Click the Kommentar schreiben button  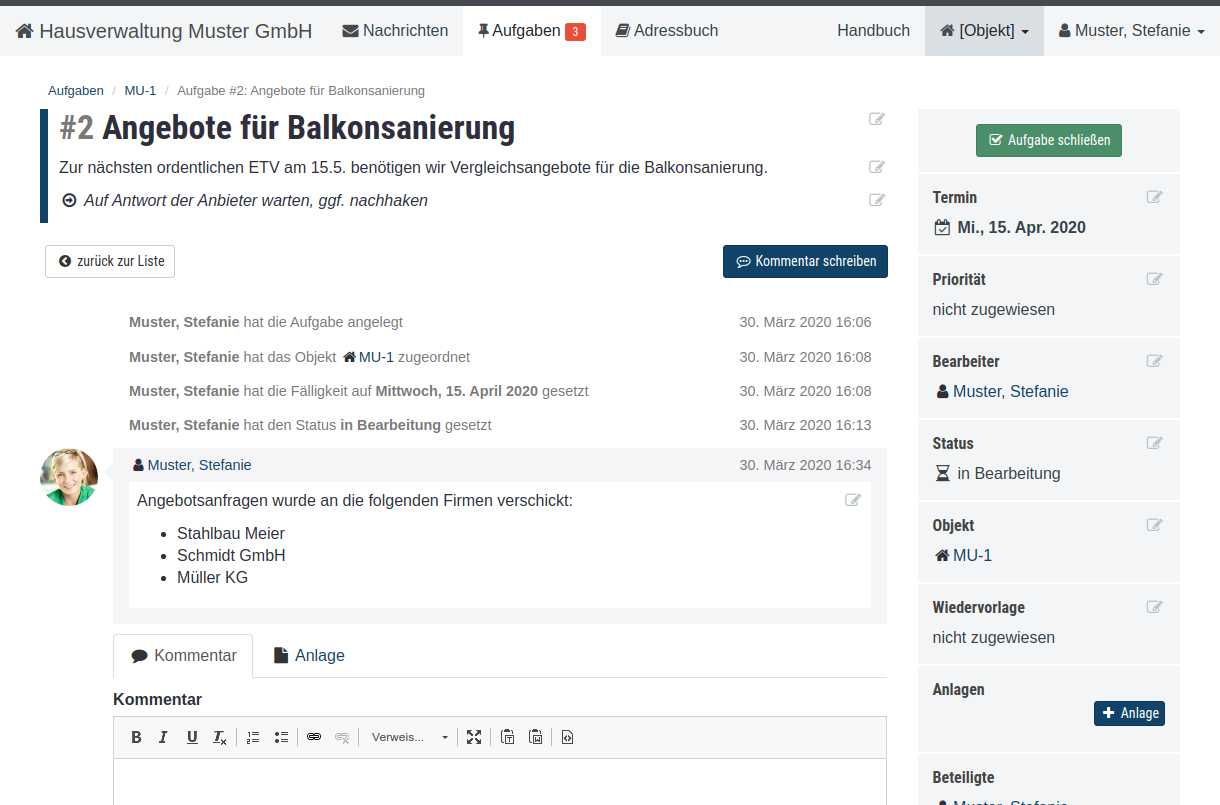click(805, 261)
